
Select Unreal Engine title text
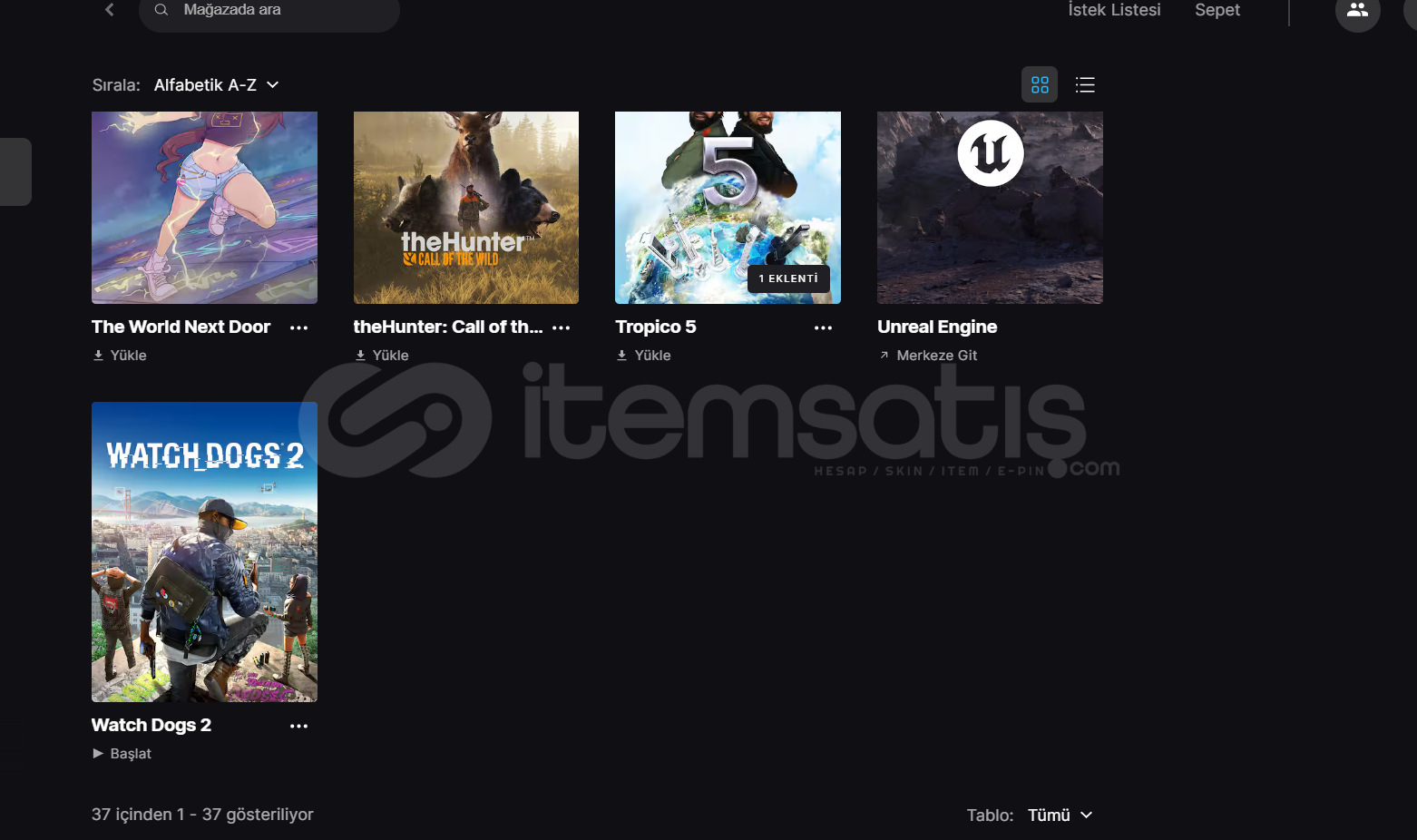pyautogui.click(x=937, y=327)
